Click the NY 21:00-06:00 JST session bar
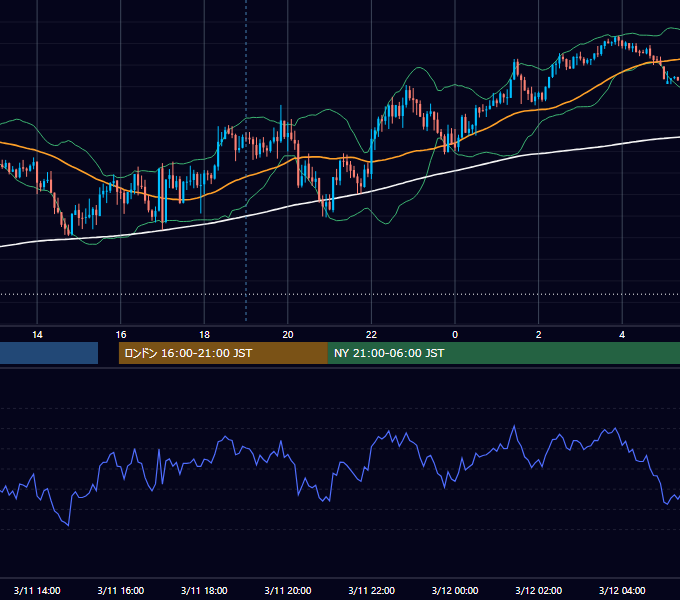The image size is (680, 600). [x=503, y=353]
